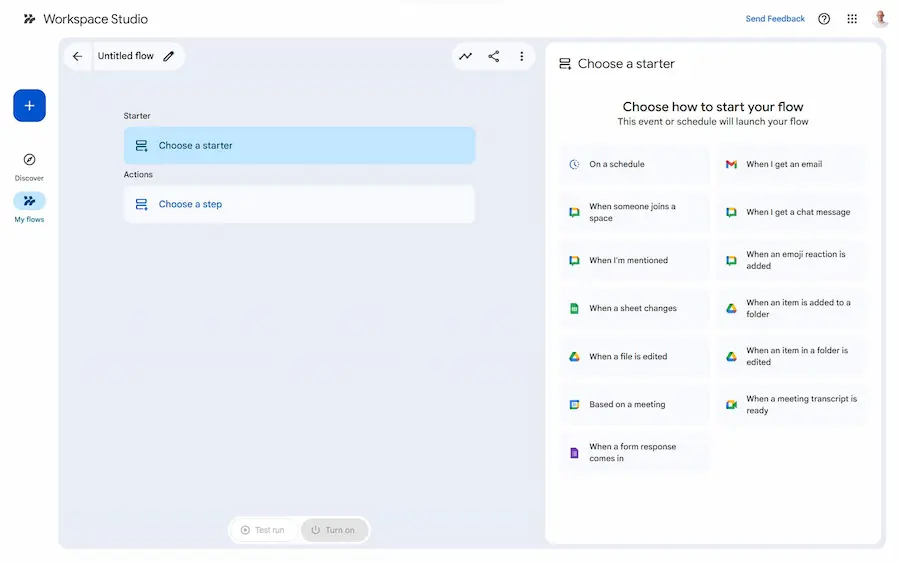Click the Workspace Studio logo icon
This screenshot has height=563, width=900.
(29, 19)
